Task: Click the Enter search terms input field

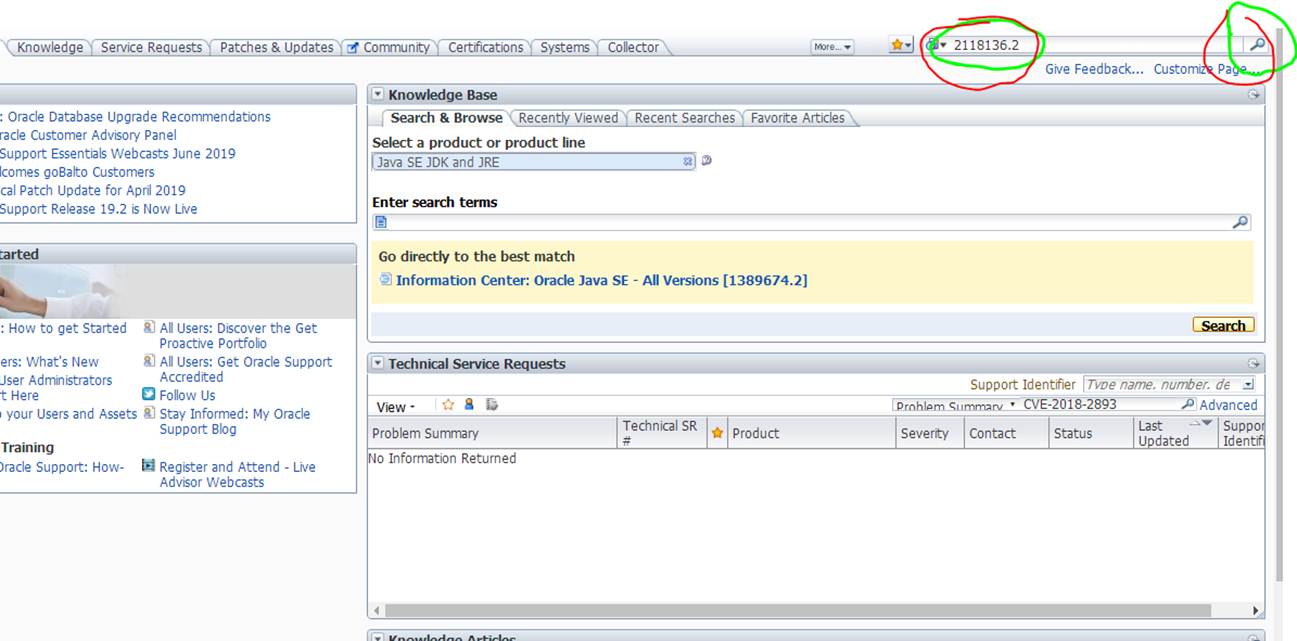Action: pos(810,222)
